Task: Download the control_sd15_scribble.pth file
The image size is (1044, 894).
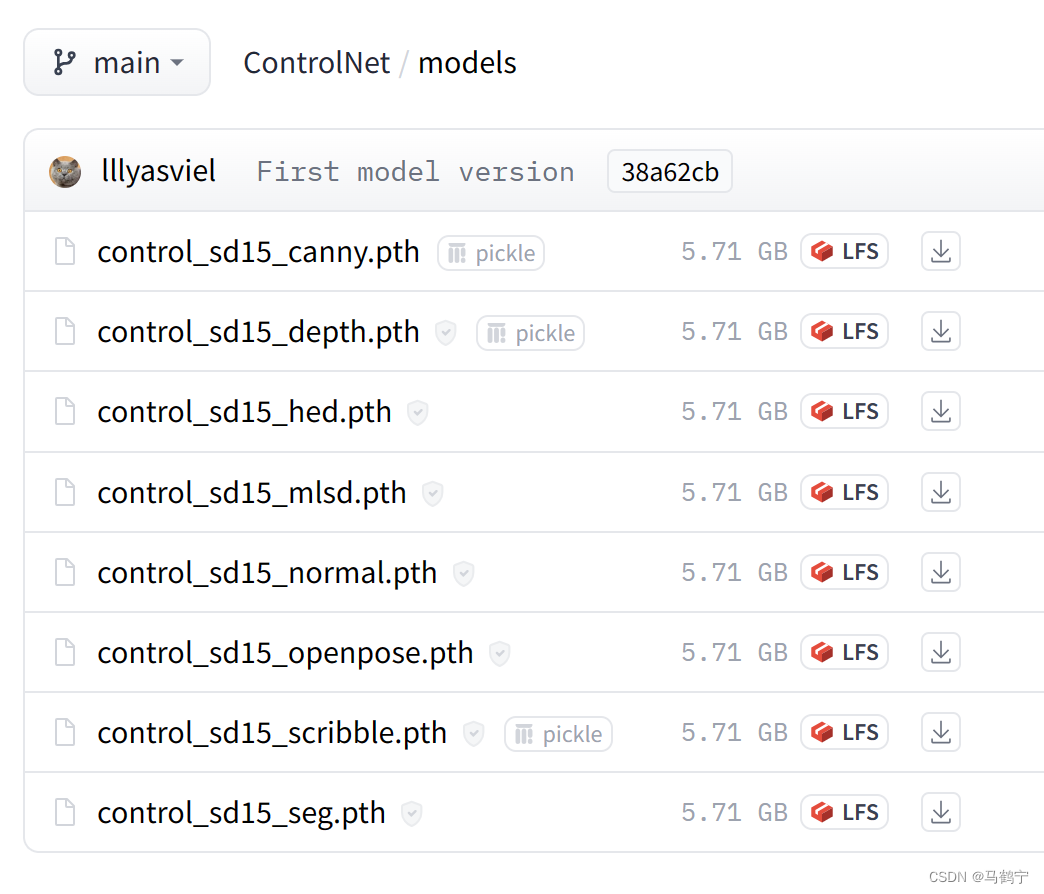Action: [940, 733]
